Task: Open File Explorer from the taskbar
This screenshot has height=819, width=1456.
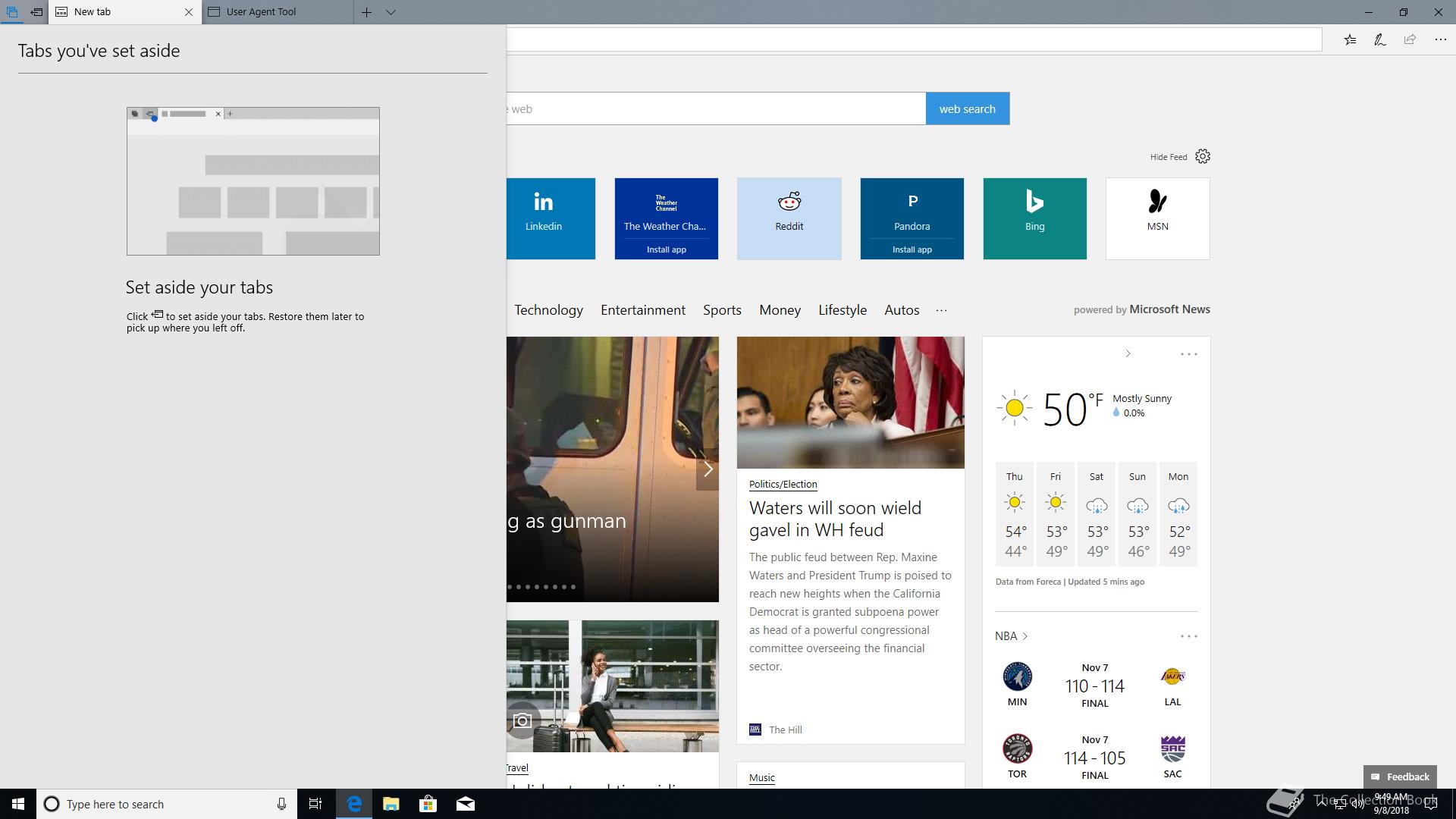Action: coord(391,804)
